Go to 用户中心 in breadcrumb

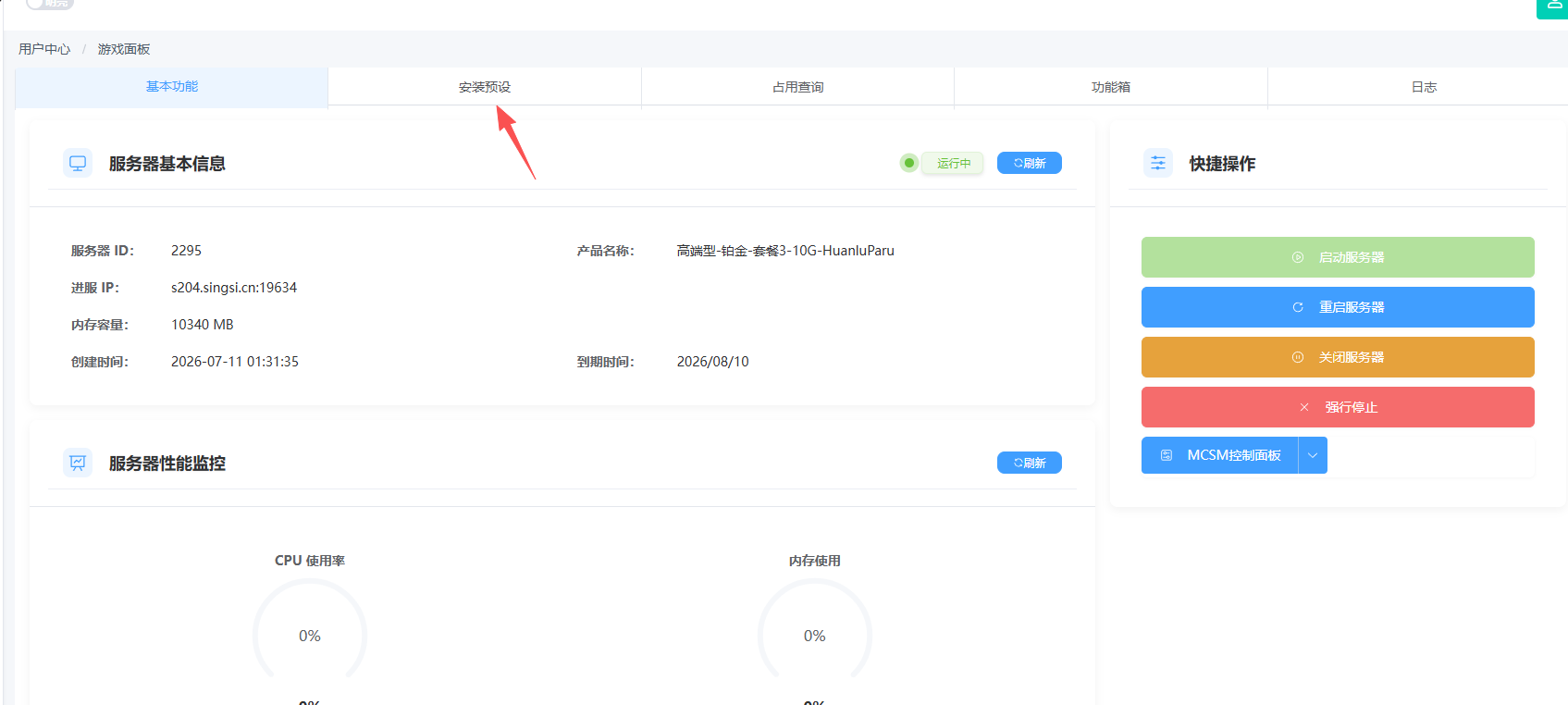(x=44, y=49)
